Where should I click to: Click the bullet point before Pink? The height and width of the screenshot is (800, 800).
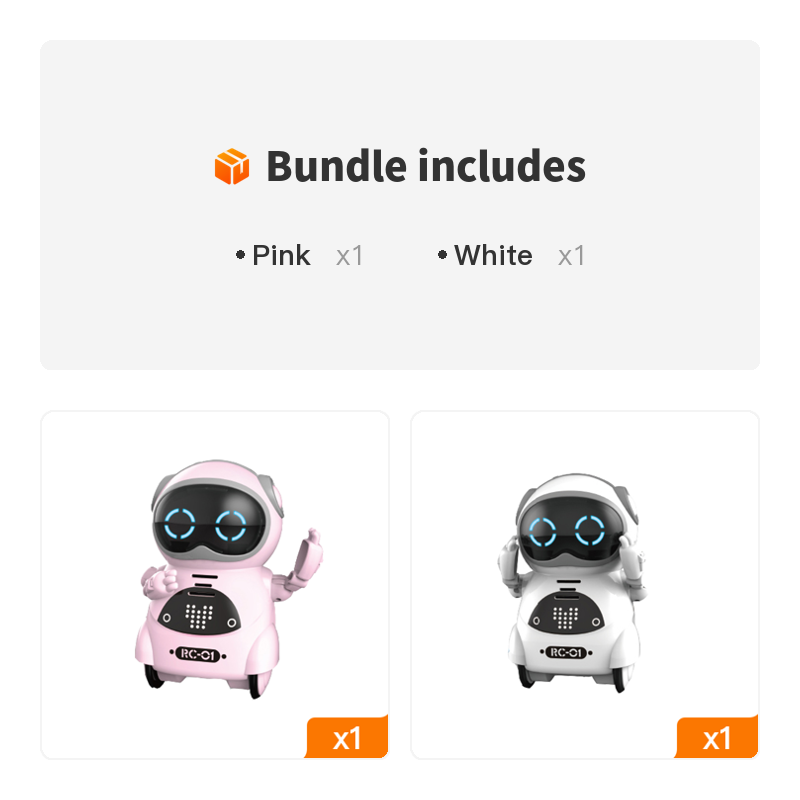(x=240, y=255)
